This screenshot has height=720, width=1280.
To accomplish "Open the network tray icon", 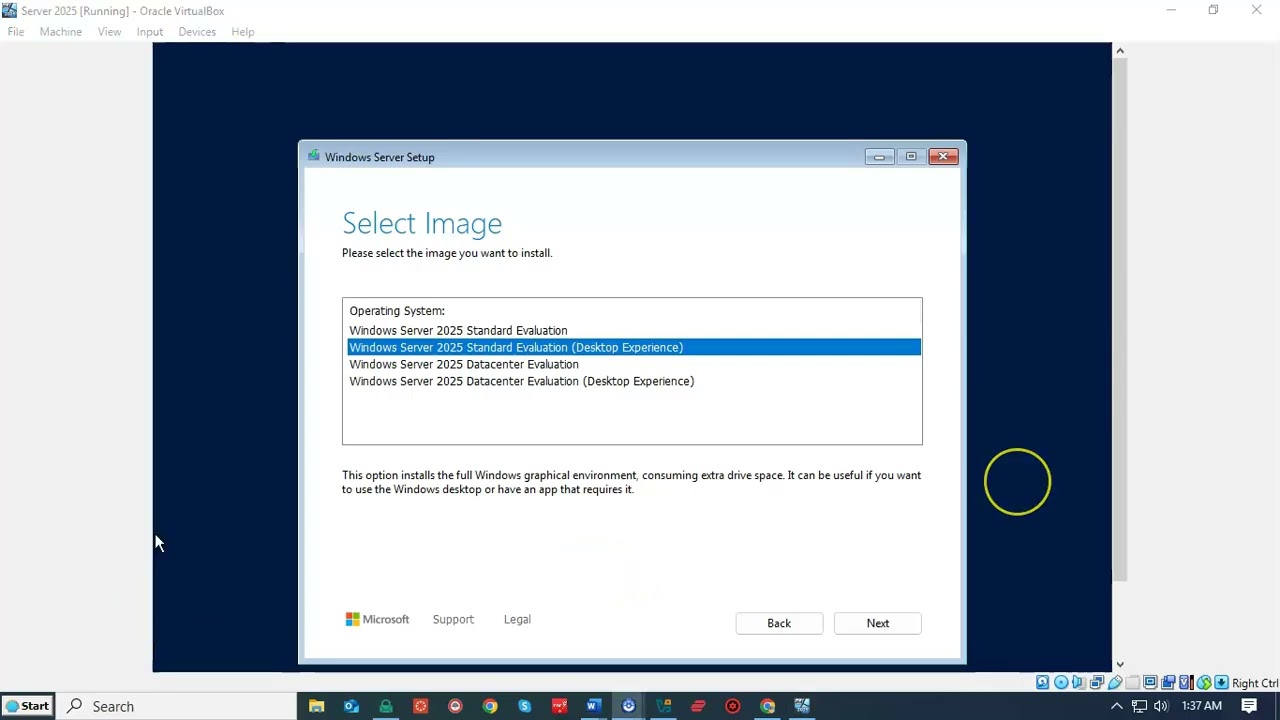I will tap(1139, 706).
